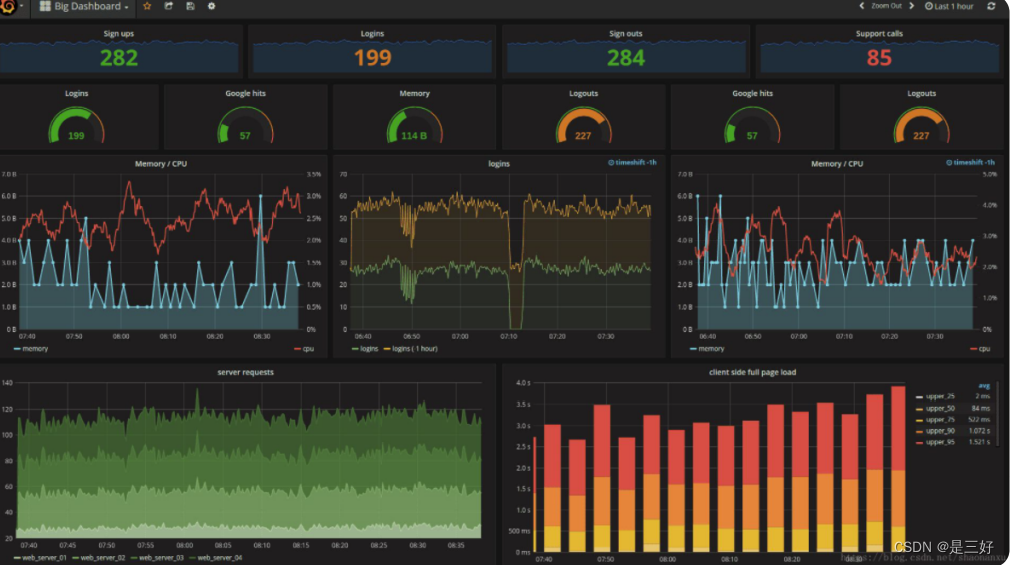The width and height of the screenshot is (1010, 565).
Task: Star the dashboard as favorite
Action: click(x=147, y=6)
